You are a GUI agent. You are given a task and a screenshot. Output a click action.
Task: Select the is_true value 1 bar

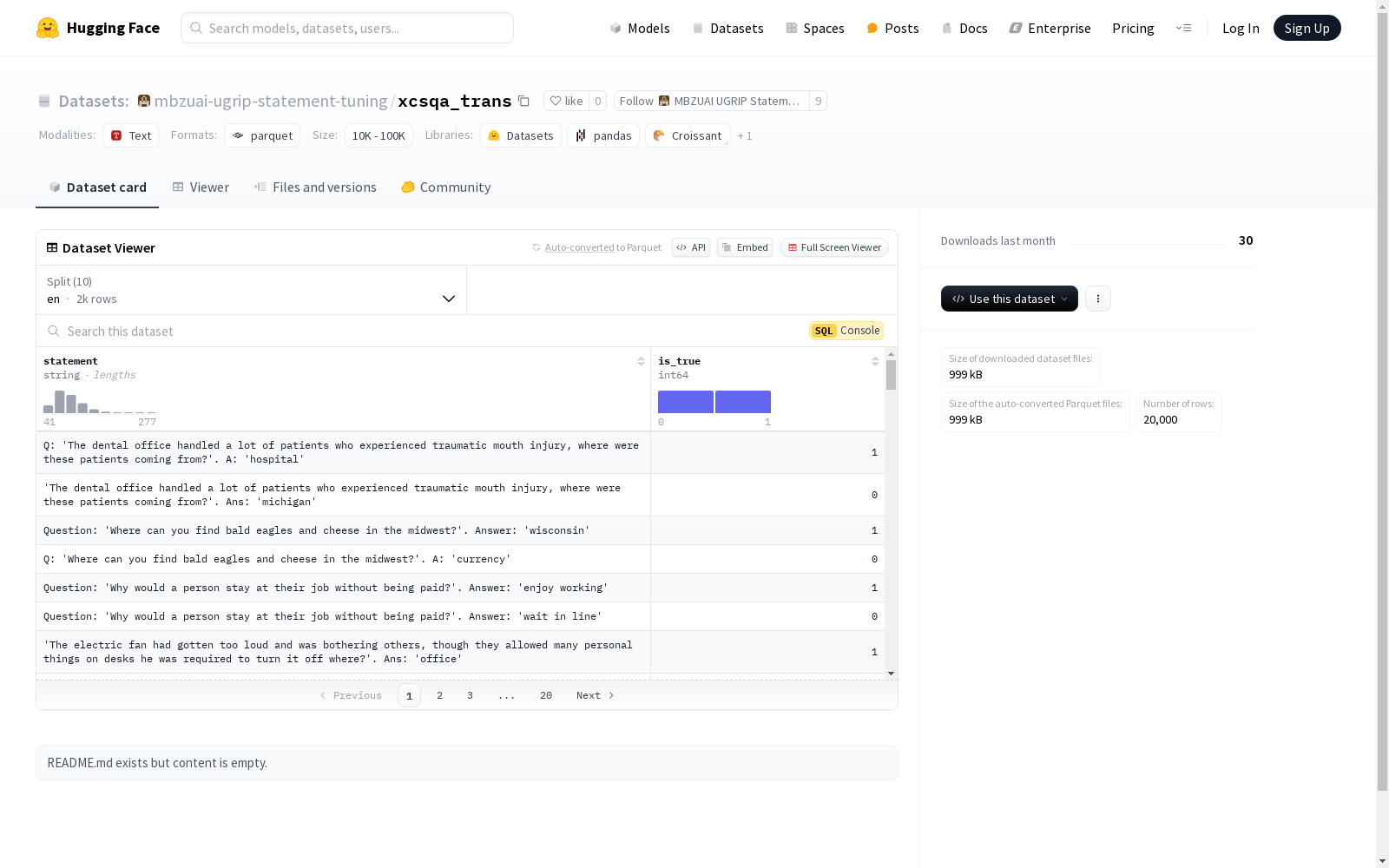pyautogui.click(x=743, y=402)
